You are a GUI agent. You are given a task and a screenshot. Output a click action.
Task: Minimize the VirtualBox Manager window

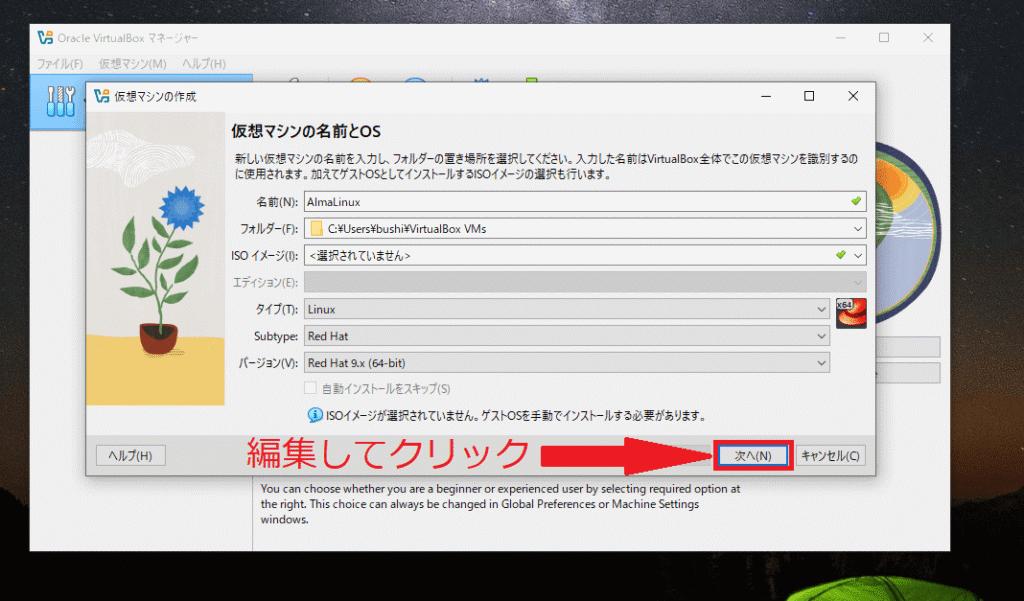[840, 38]
